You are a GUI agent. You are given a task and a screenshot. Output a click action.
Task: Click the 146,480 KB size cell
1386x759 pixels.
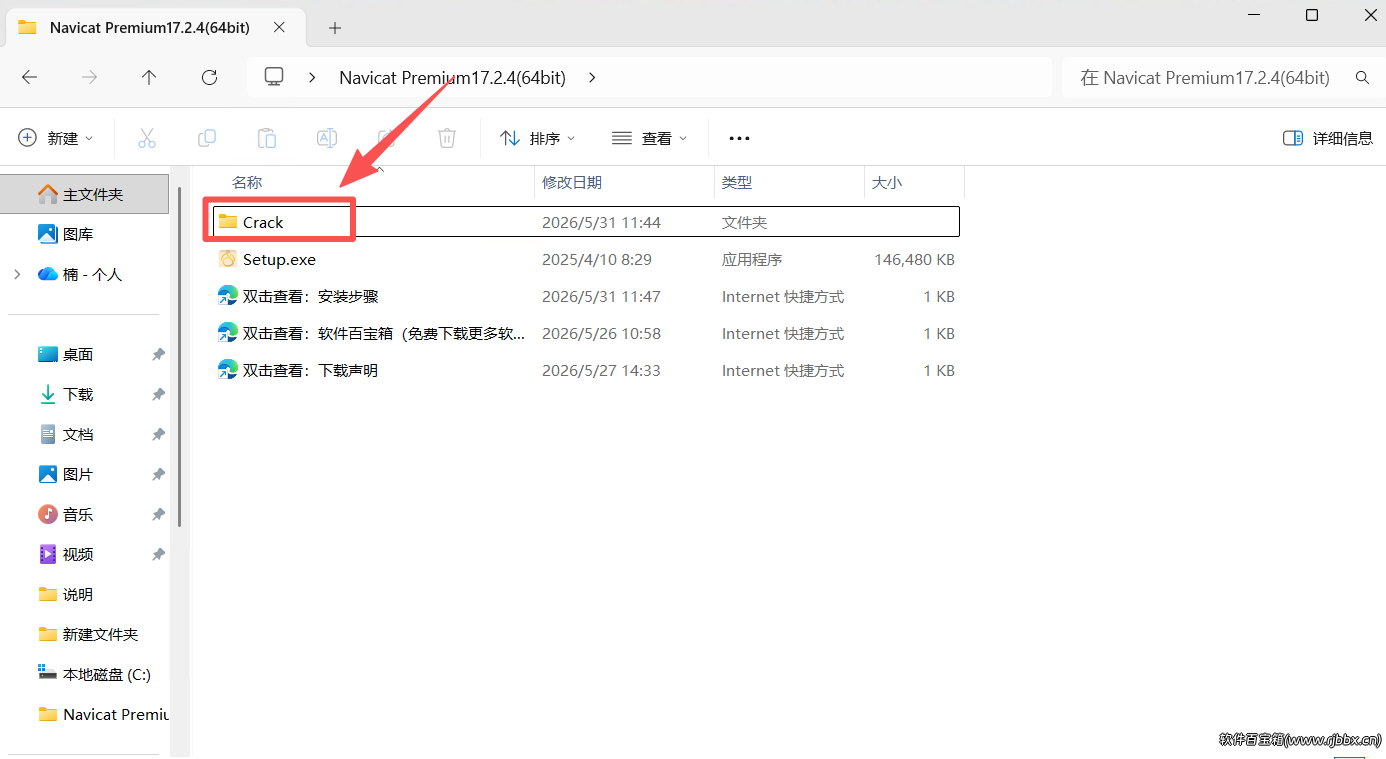(x=914, y=259)
